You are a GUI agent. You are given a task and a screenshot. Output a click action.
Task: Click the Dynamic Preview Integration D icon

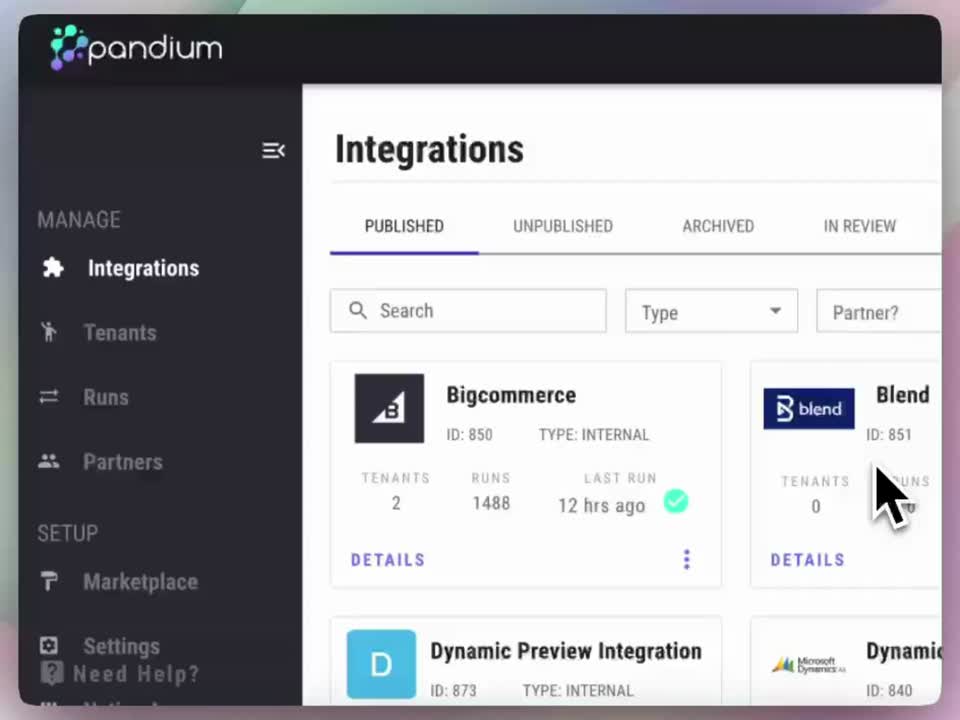381,664
